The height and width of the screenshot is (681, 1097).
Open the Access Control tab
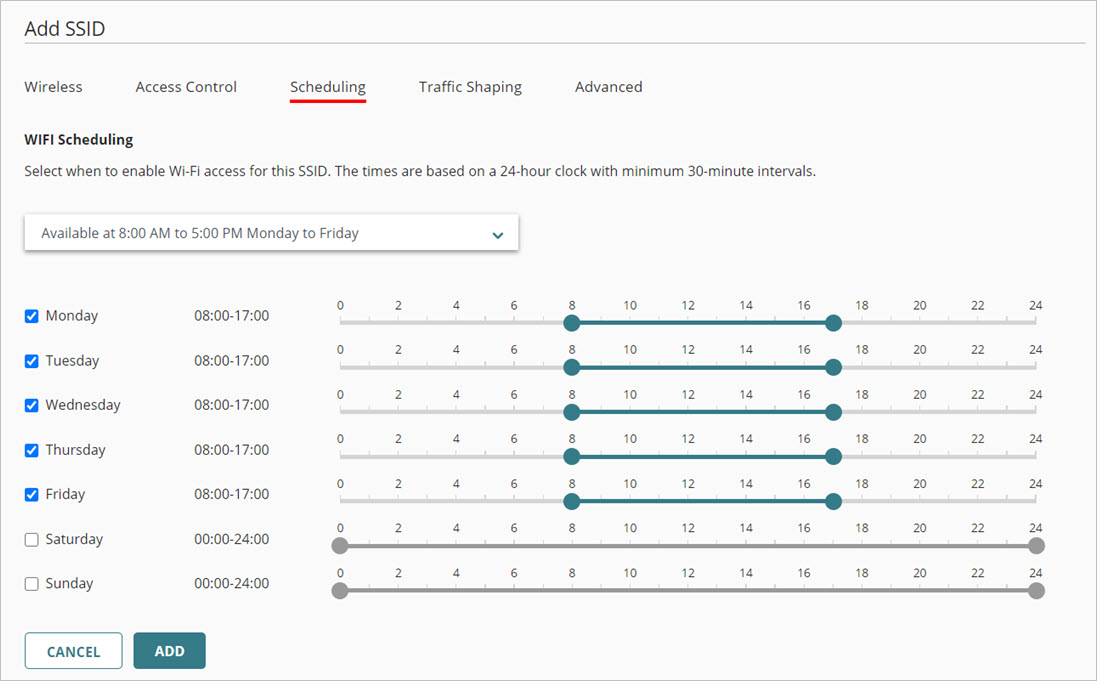click(x=186, y=87)
